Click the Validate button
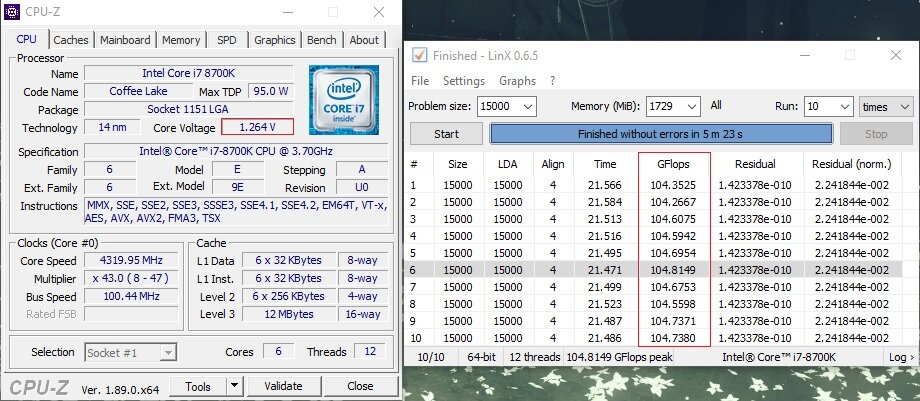The width and height of the screenshot is (920, 401). click(x=283, y=386)
